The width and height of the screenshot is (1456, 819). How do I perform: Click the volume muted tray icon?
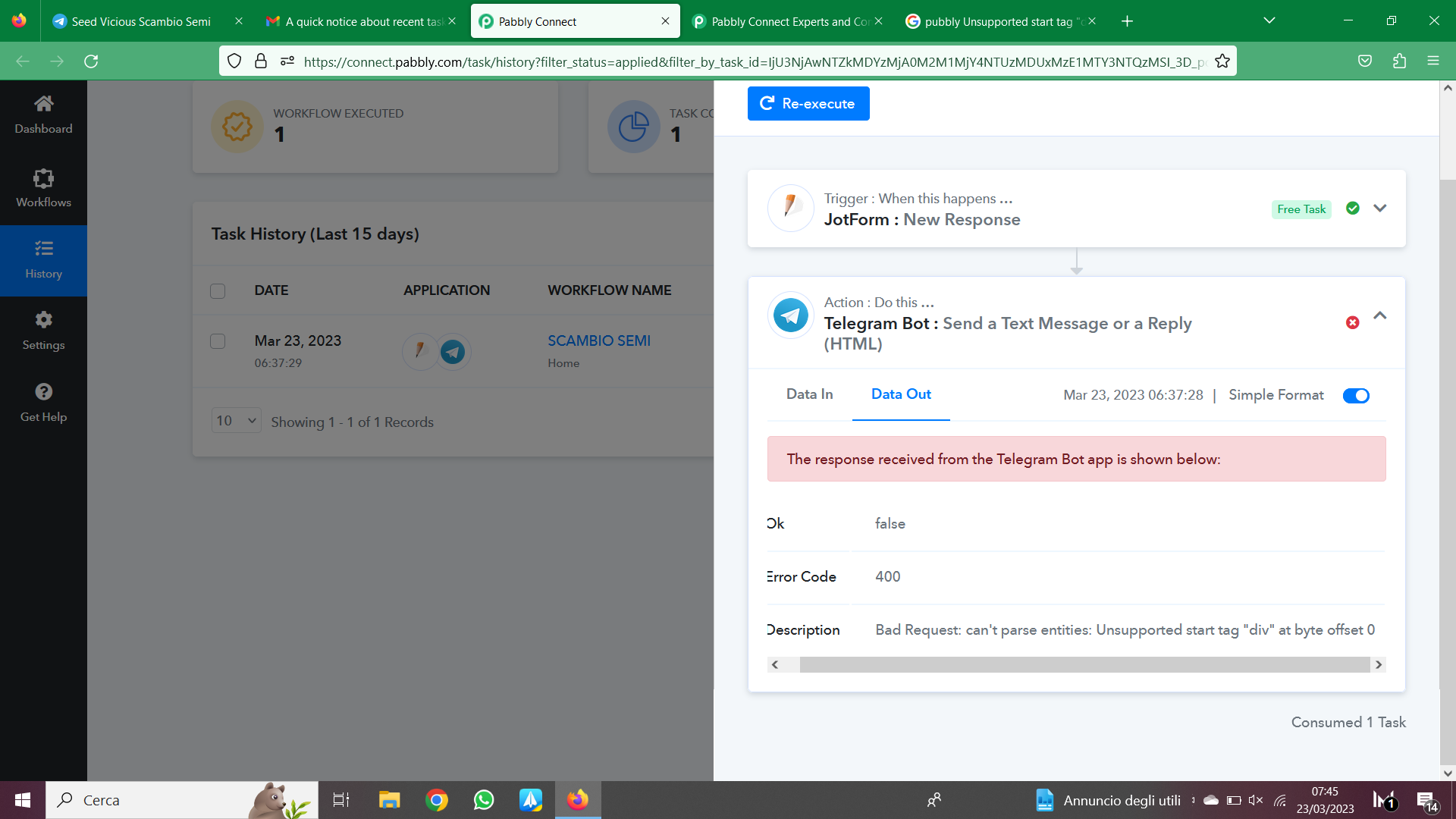pyautogui.click(x=1256, y=800)
